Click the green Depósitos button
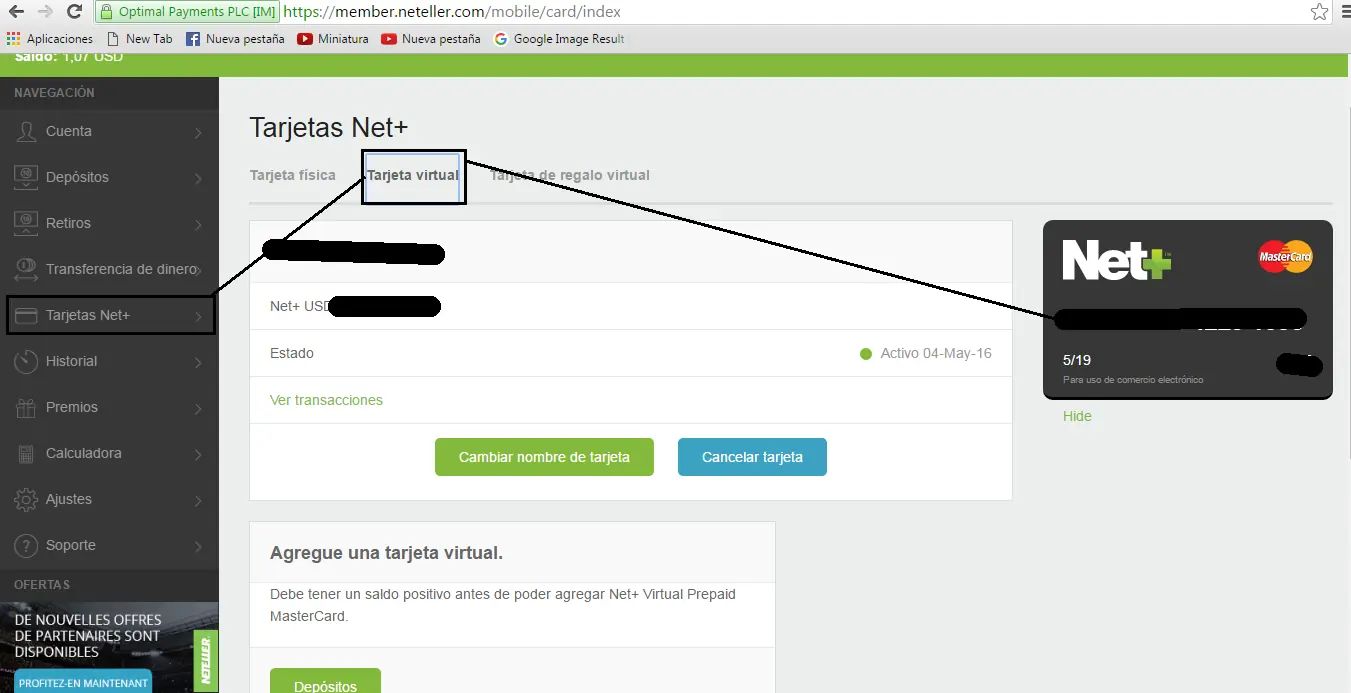The height and width of the screenshot is (693, 1351). [325, 681]
